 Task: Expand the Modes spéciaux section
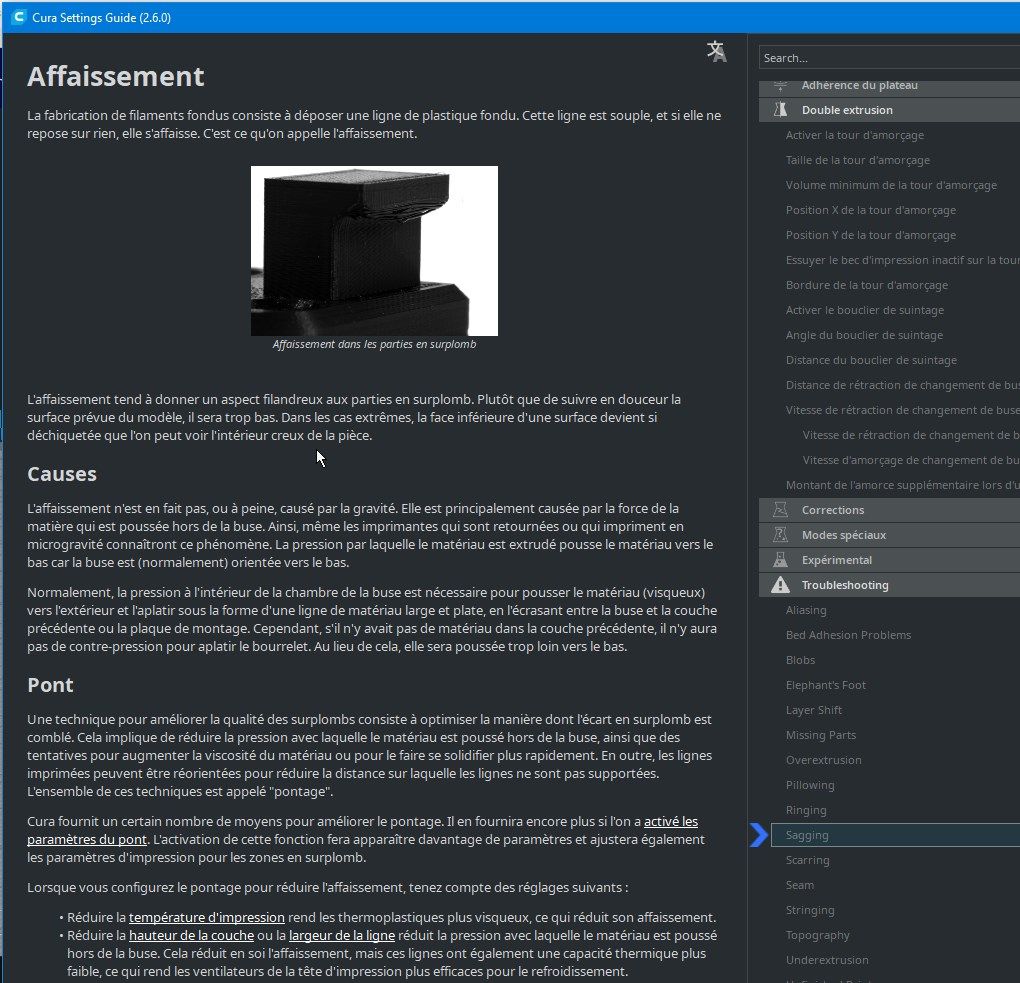tap(889, 535)
